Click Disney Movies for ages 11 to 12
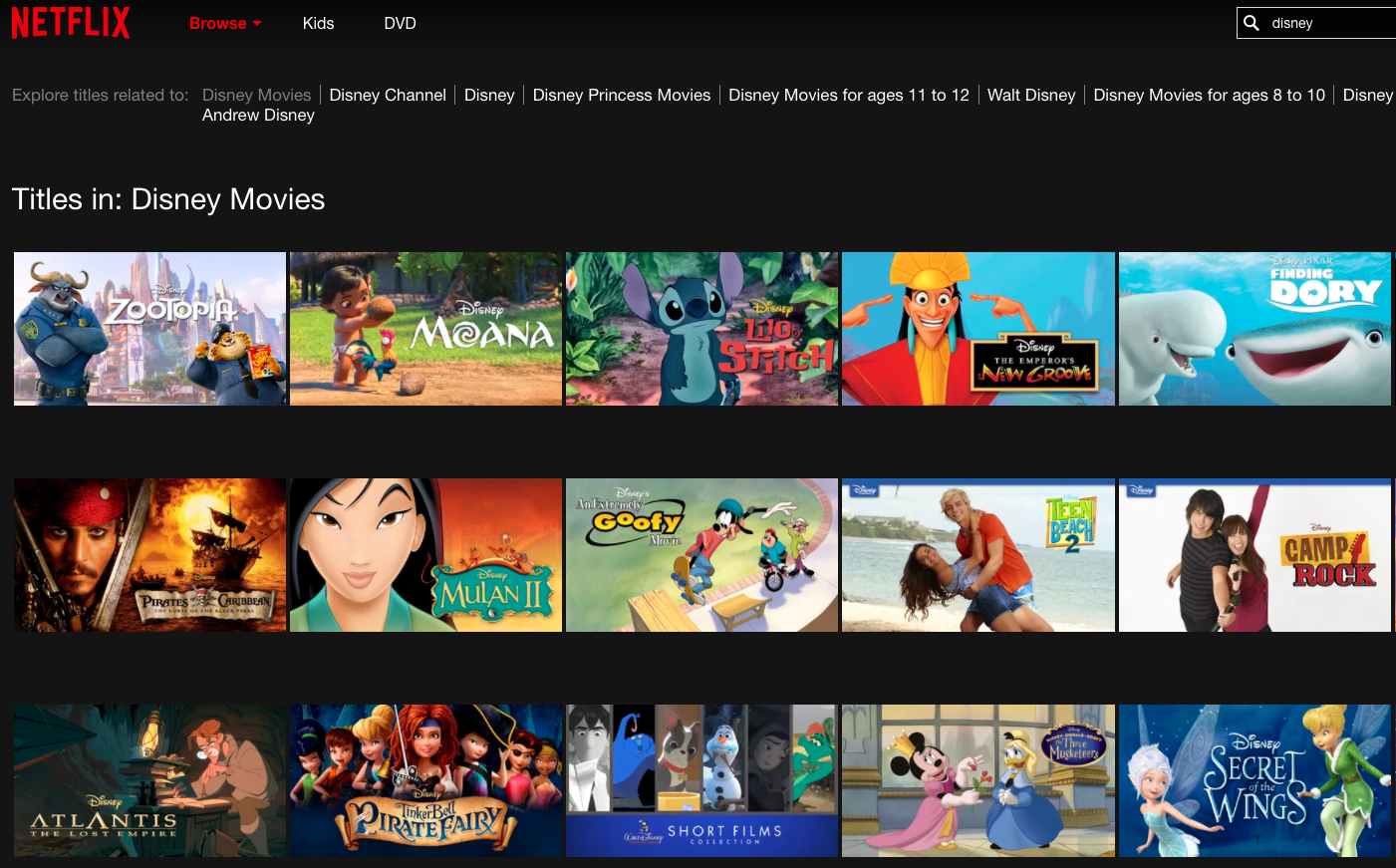The image size is (1396, 868). point(848,95)
